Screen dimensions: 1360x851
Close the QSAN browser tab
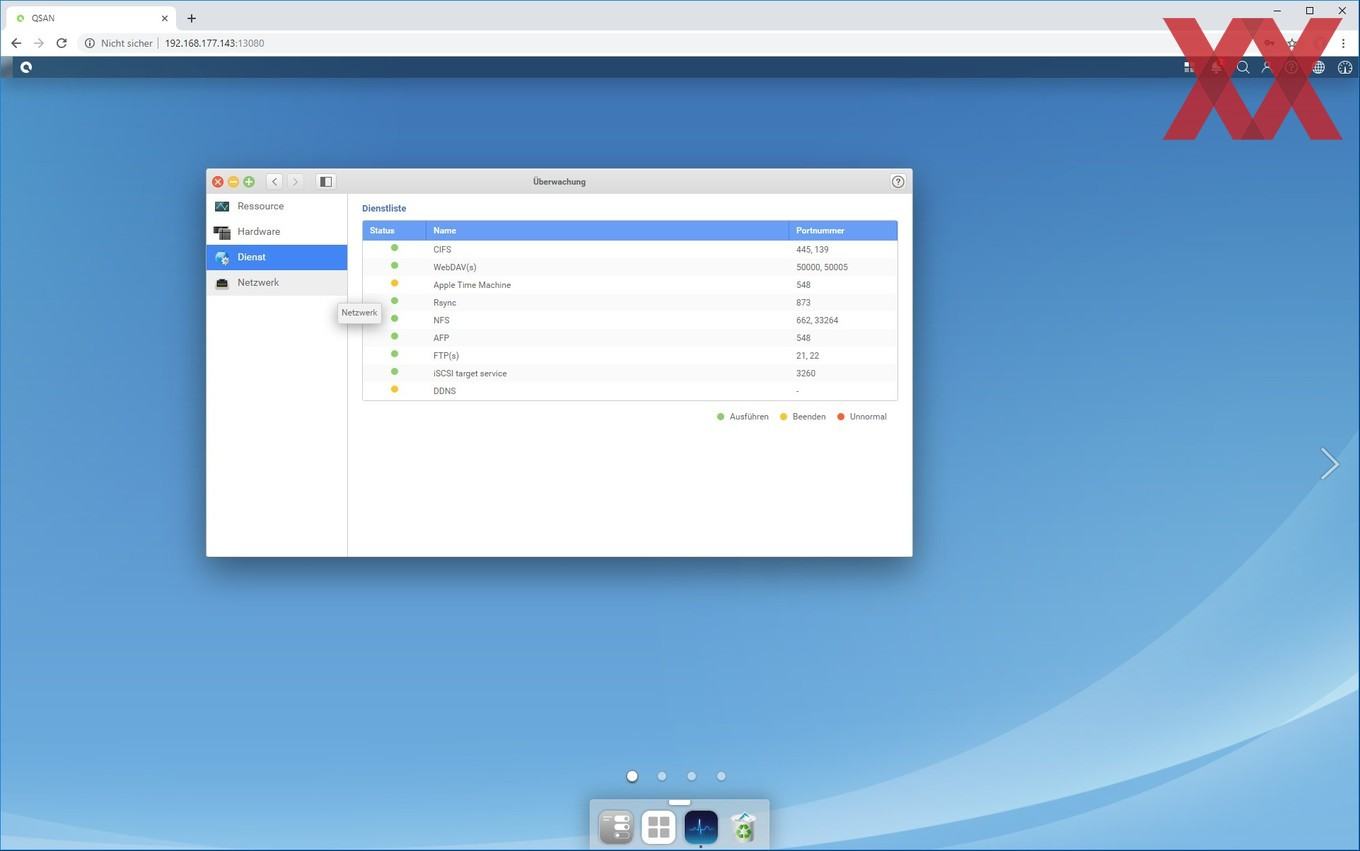pos(165,18)
